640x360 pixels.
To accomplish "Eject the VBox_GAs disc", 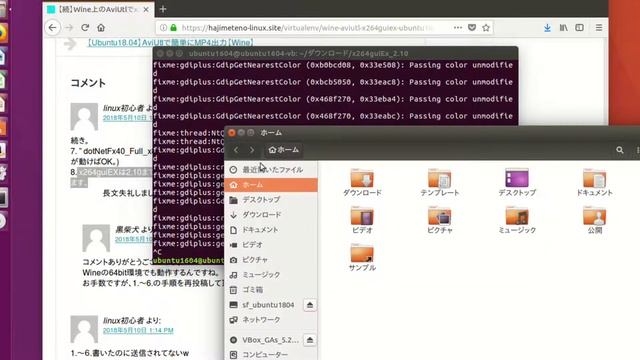I will (x=310, y=340).
